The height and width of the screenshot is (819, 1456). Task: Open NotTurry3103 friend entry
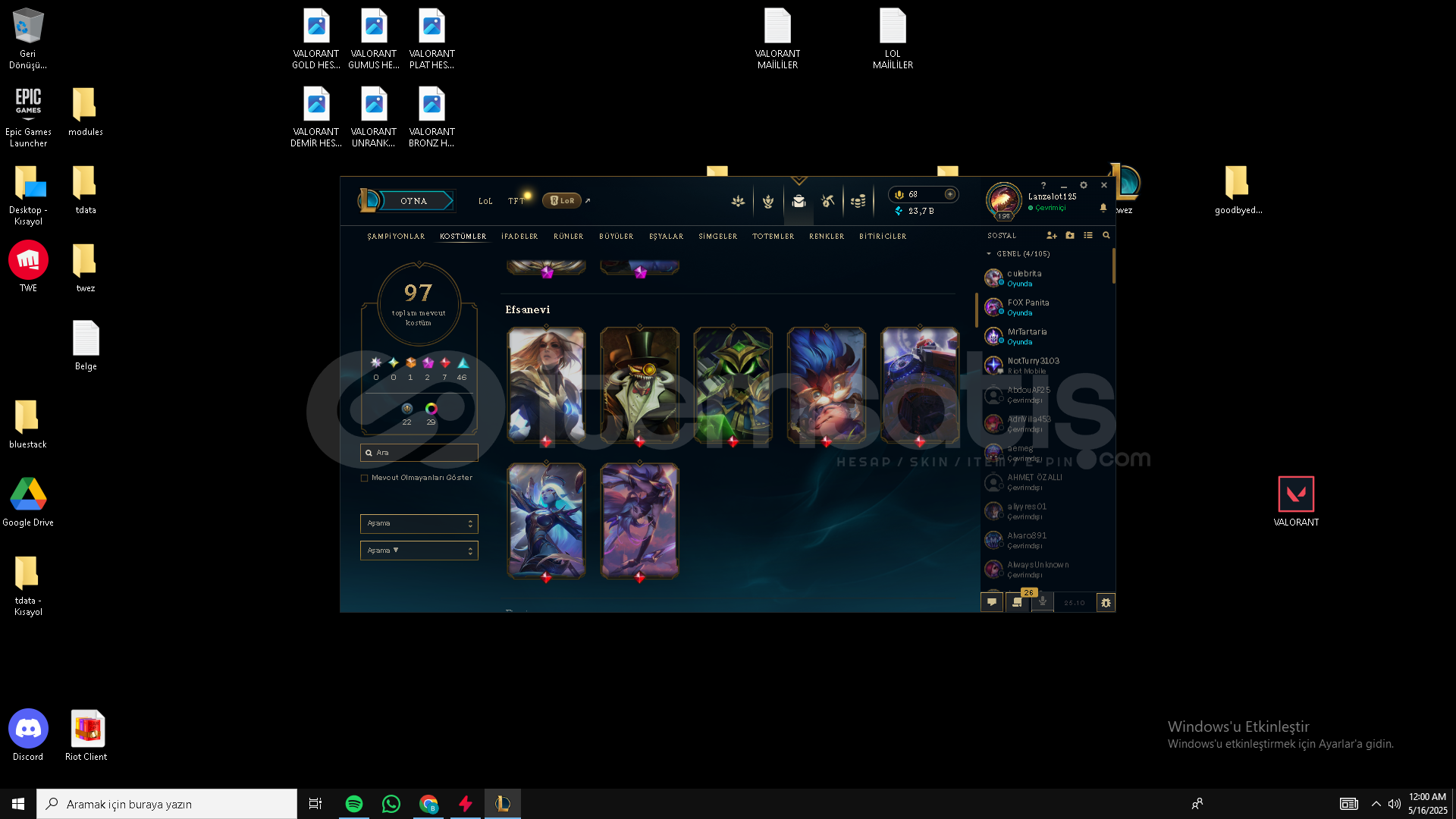click(1045, 366)
